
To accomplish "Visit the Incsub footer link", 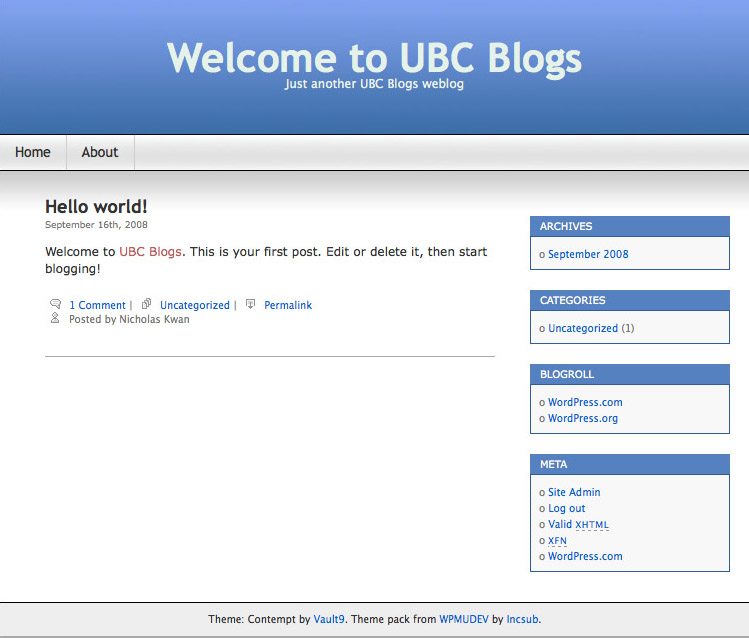I will [523, 619].
